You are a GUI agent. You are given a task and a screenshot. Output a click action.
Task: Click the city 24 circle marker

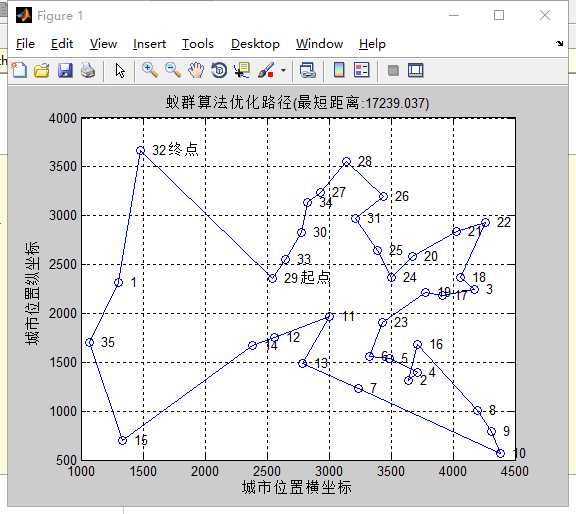pos(392,277)
